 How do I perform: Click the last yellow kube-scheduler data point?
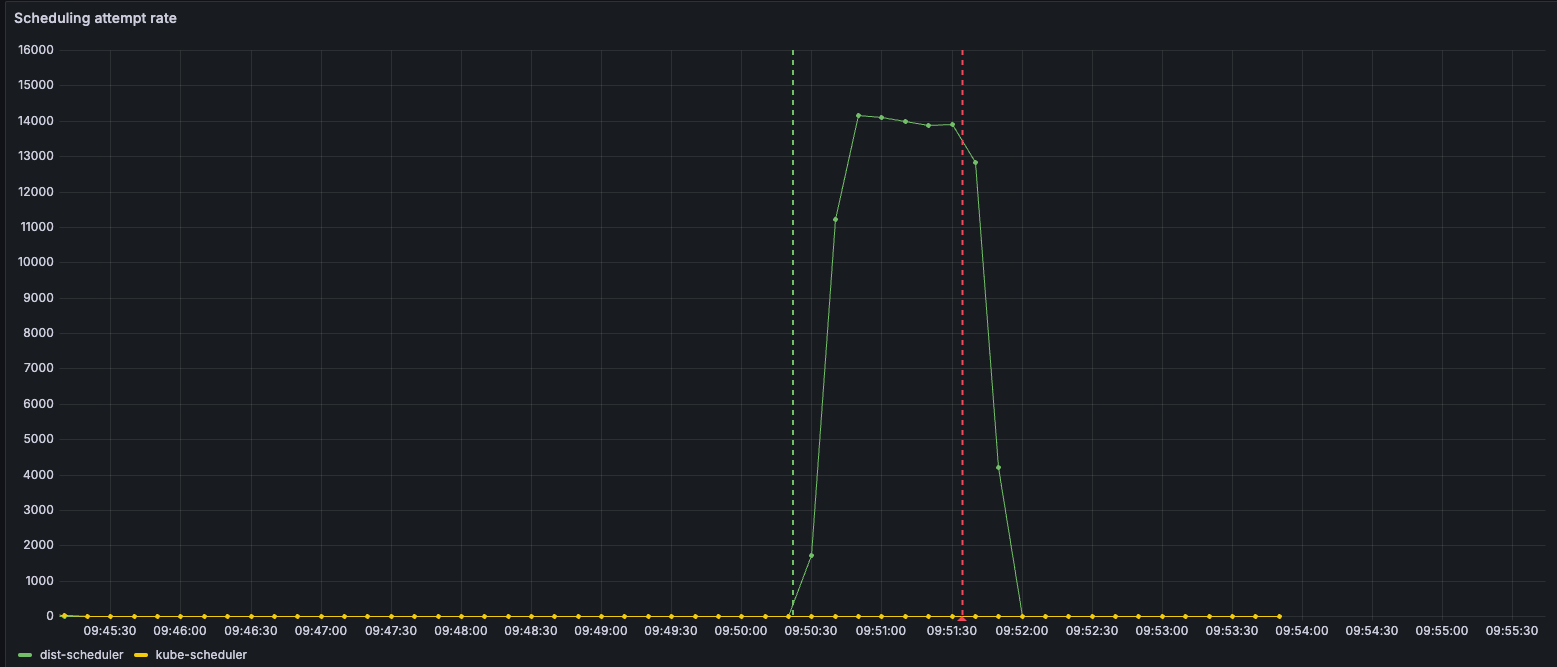(x=1279, y=616)
